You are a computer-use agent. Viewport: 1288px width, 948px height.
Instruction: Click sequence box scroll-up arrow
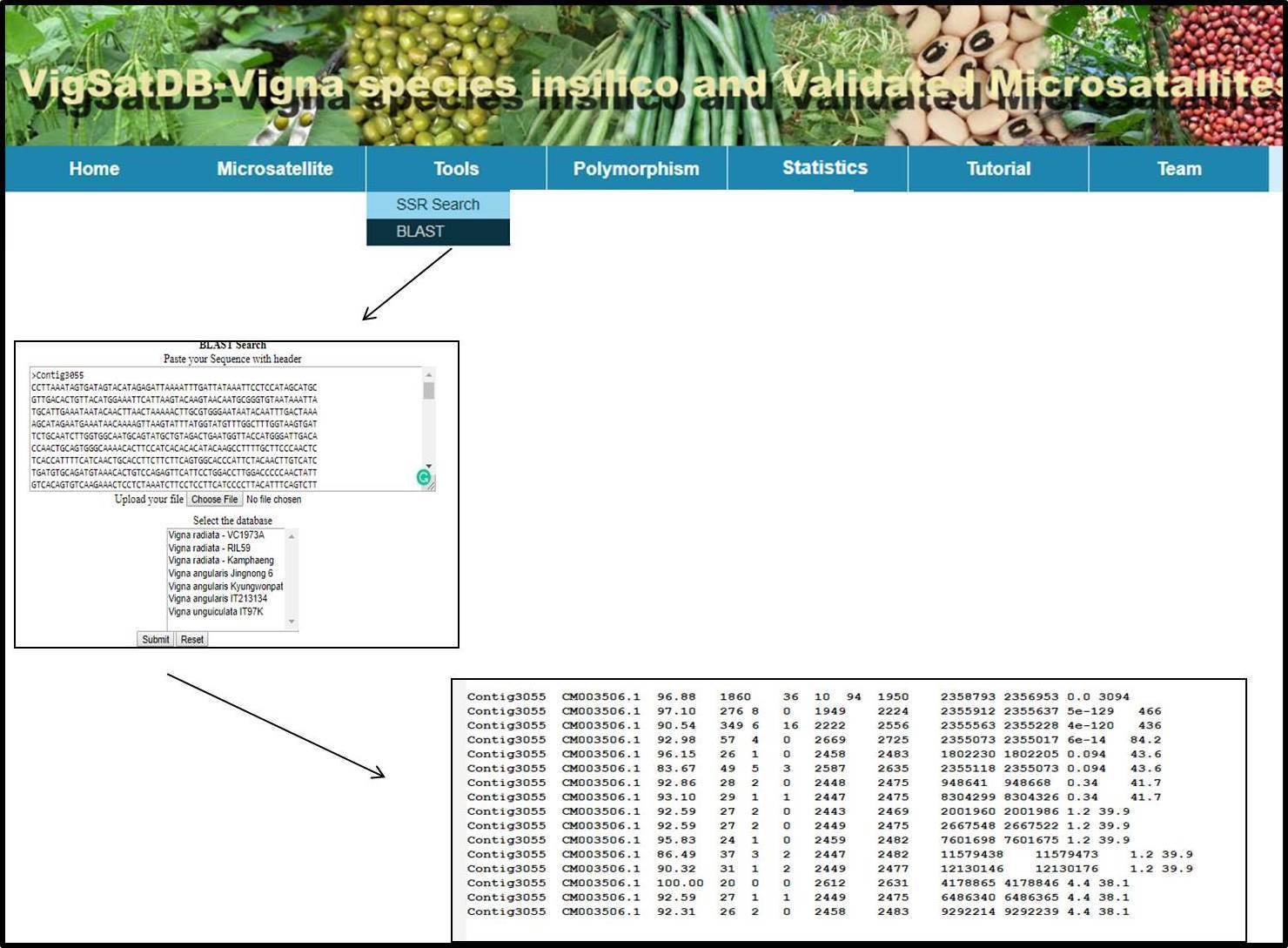pyautogui.click(x=428, y=375)
